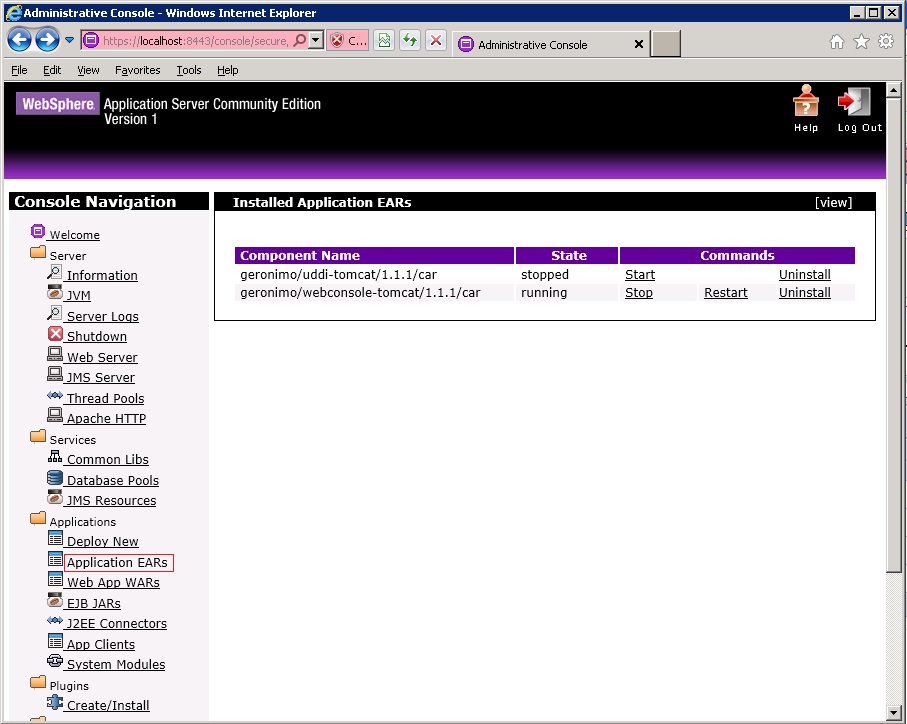Click the Stop loading X icon

coord(436,40)
